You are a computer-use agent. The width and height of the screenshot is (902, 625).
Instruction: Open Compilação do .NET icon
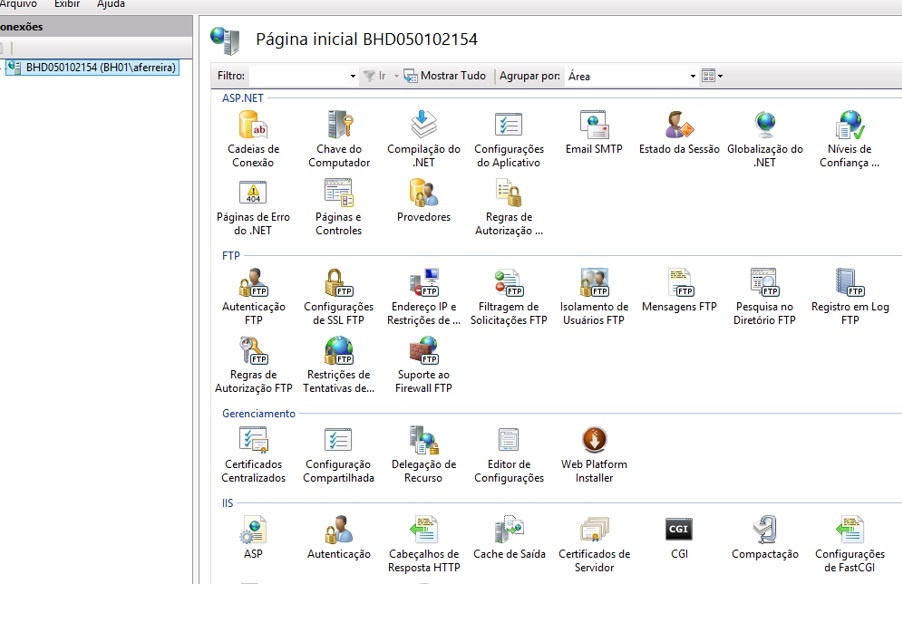coord(424,140)
